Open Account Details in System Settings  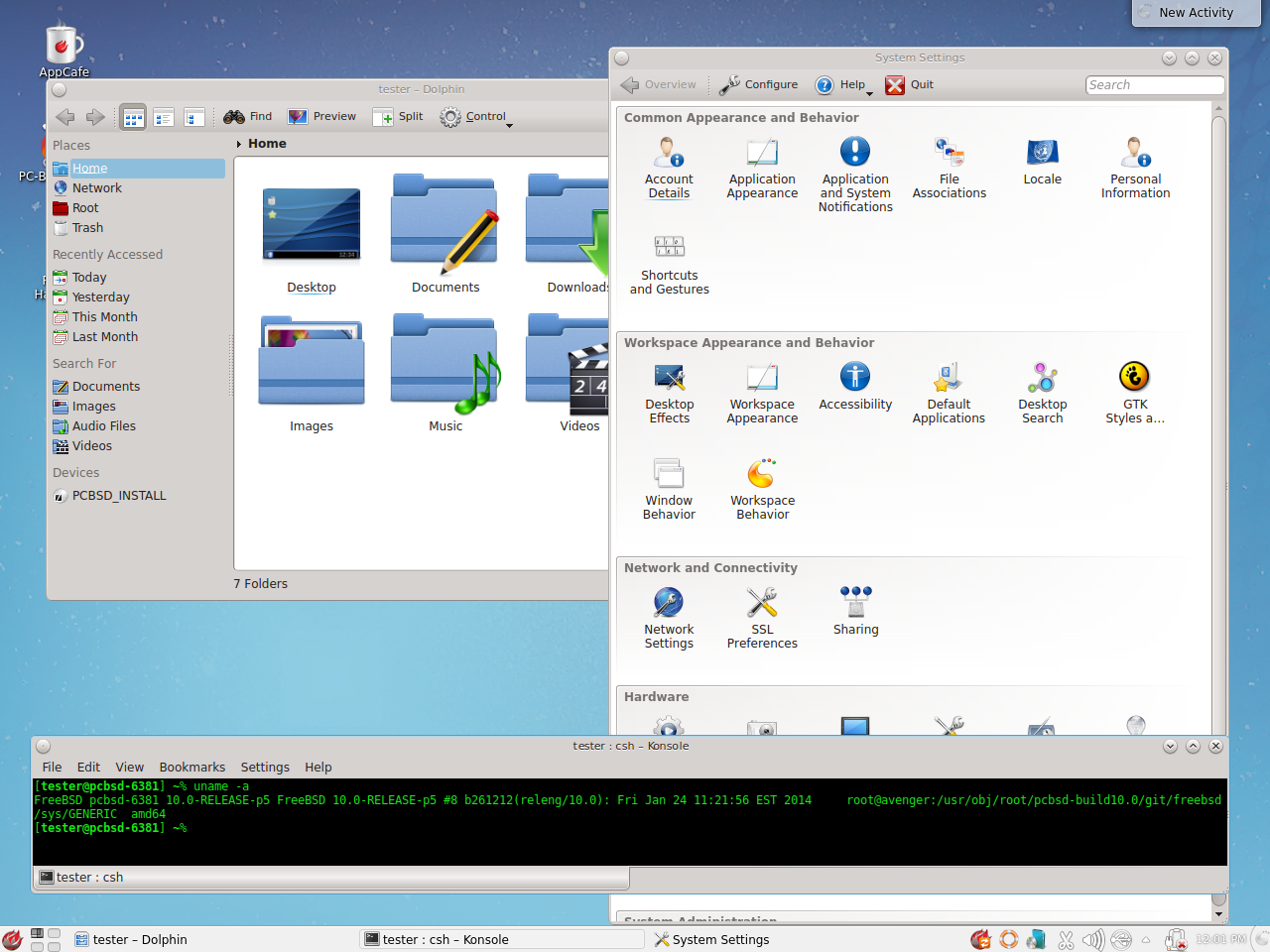669,169
